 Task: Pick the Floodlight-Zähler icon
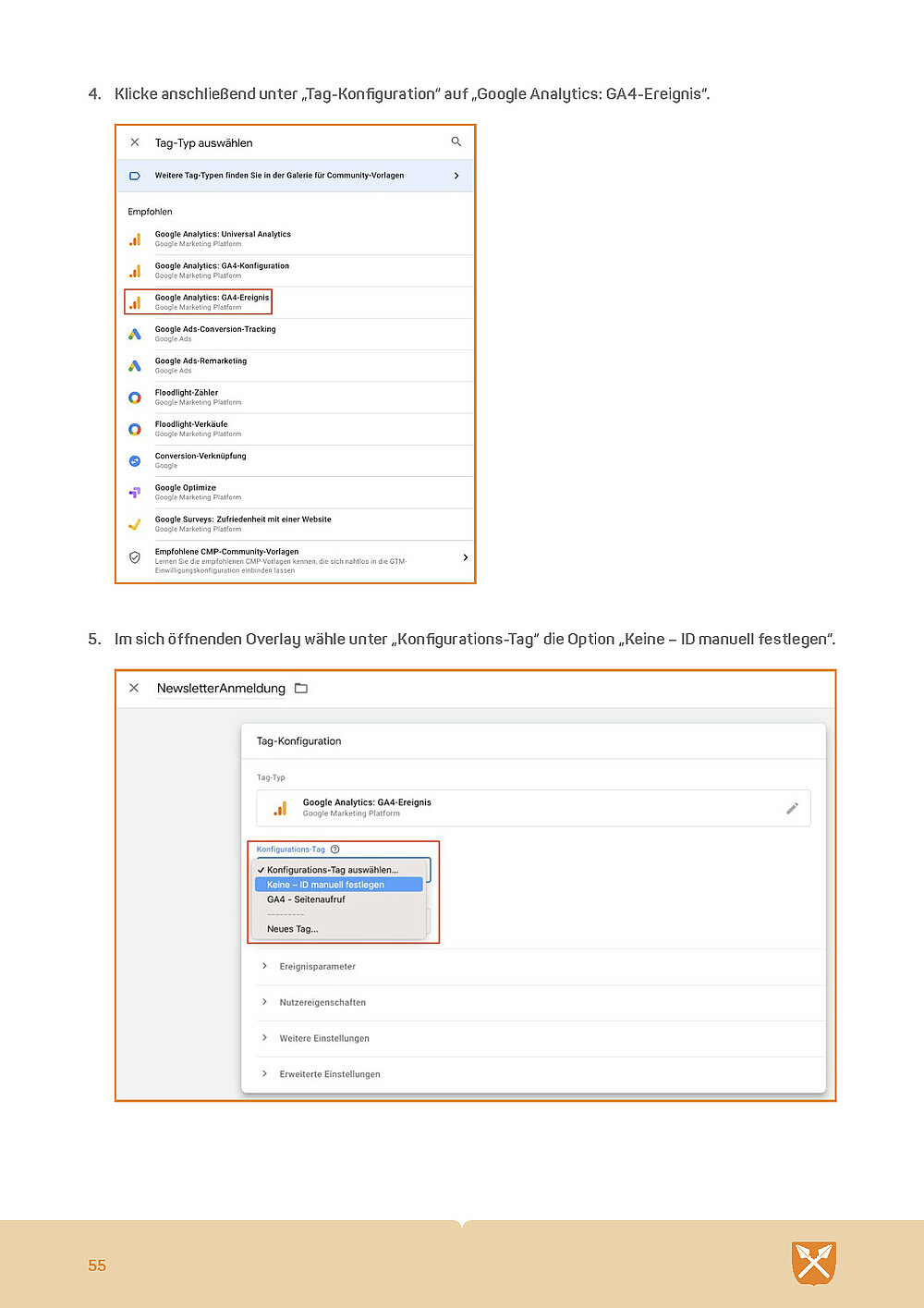pos(135,397)
